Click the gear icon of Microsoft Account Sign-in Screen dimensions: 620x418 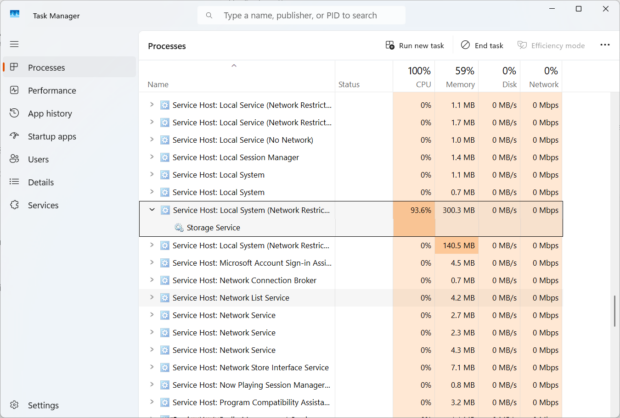pos(164,263)
